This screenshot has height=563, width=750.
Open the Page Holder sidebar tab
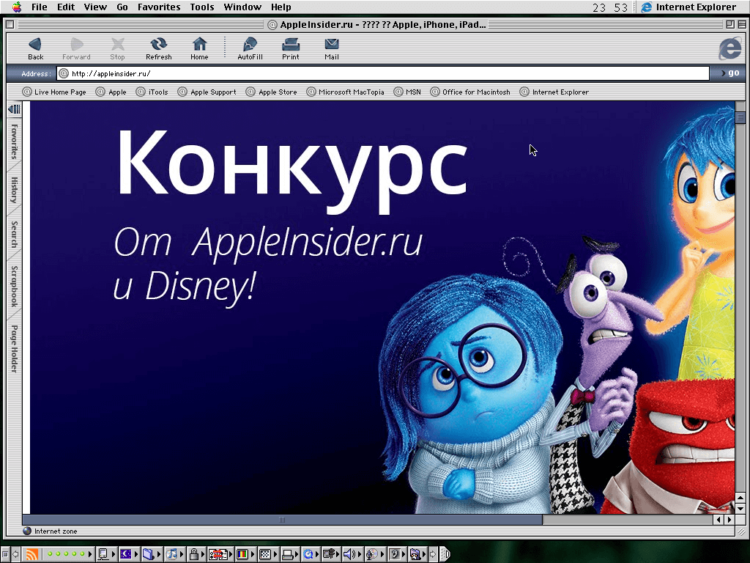point(14,349)
